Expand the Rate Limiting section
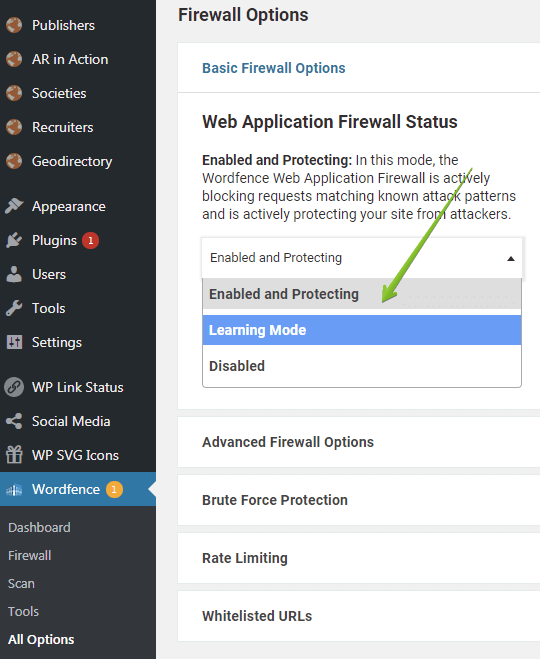 click(x=245, y=558)
